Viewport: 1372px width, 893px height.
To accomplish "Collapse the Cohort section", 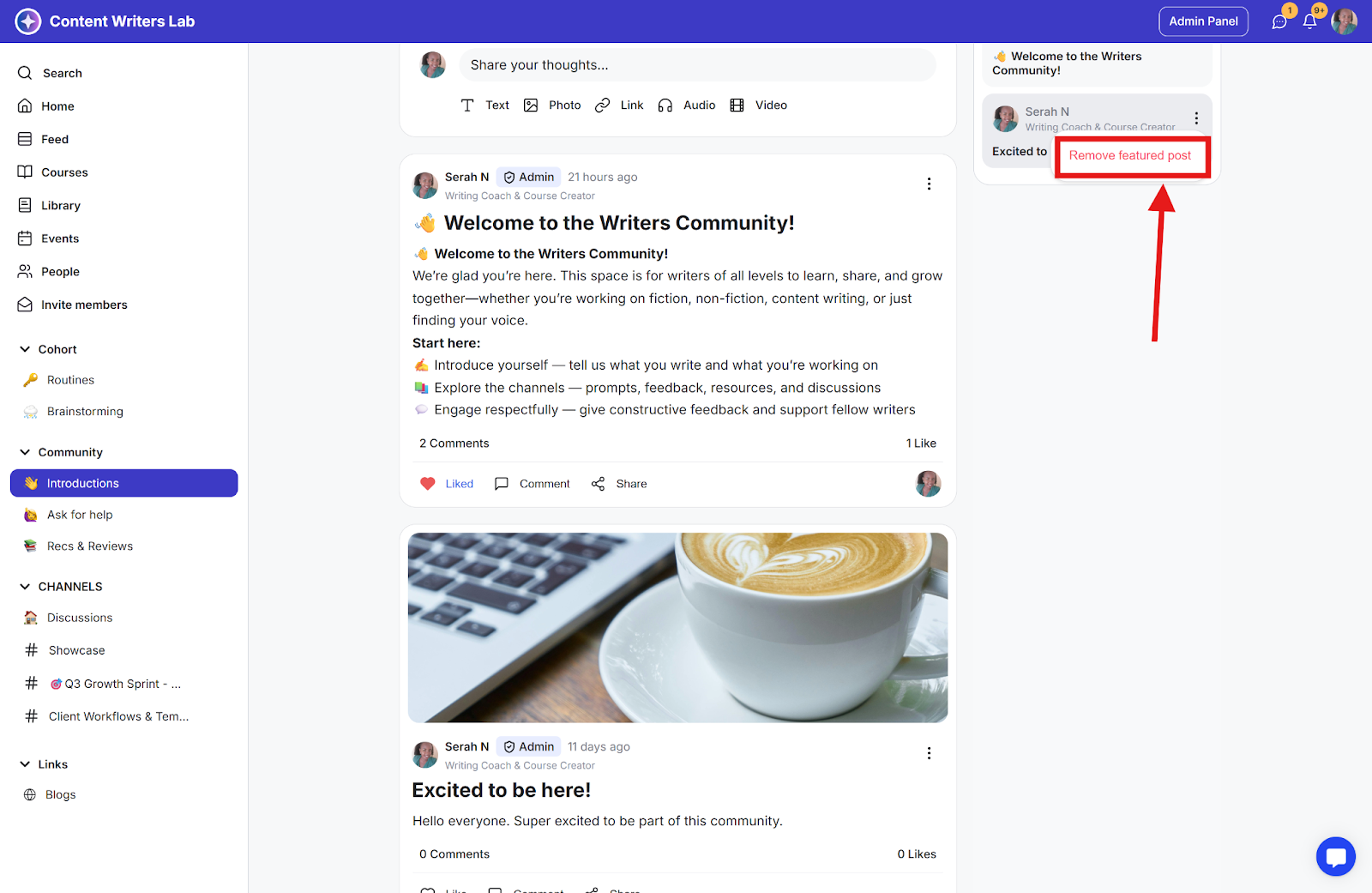I will pyautogui.click(x=25, y=349).
